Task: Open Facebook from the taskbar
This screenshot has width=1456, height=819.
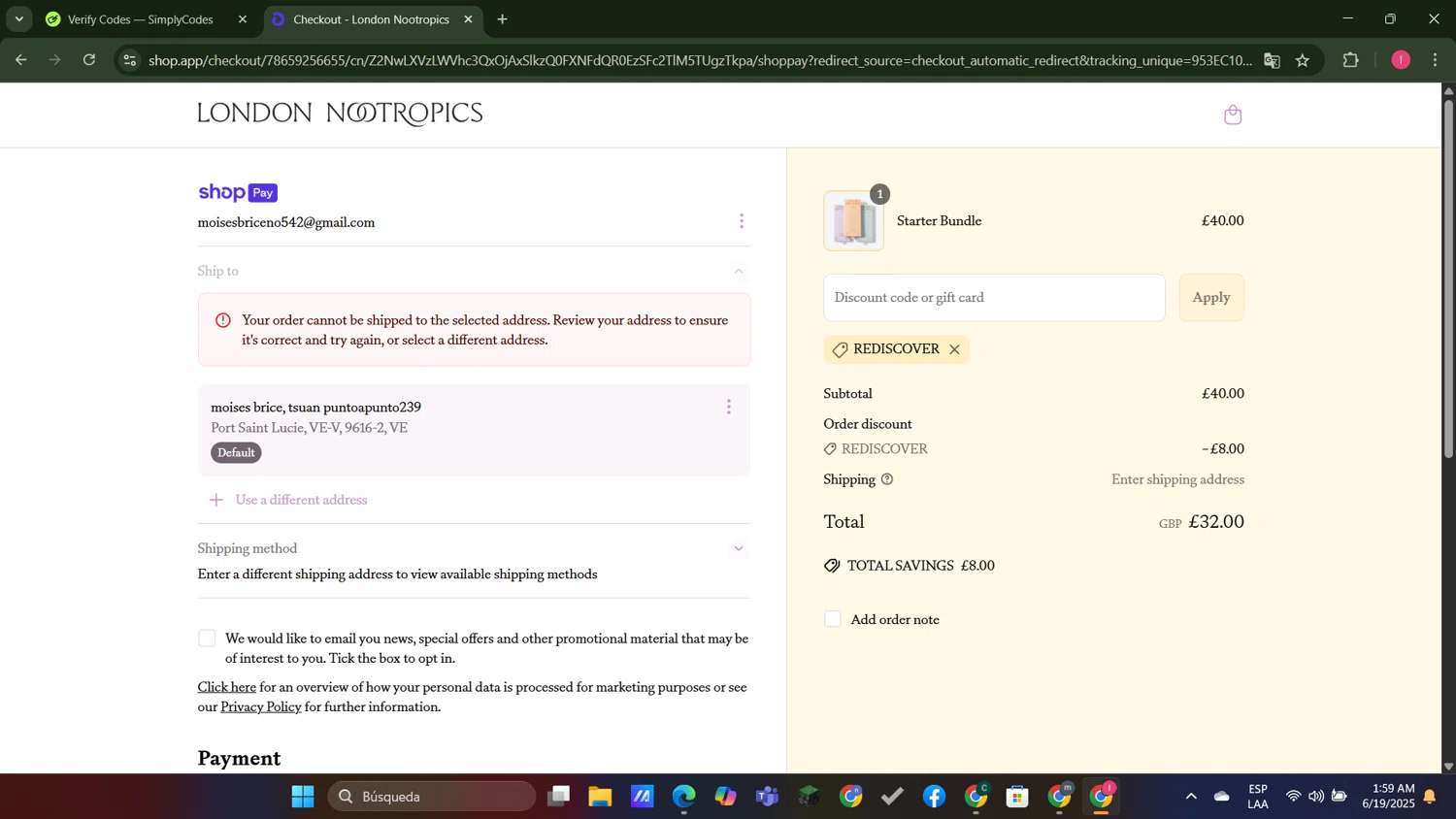Action: tap(934, 797)
